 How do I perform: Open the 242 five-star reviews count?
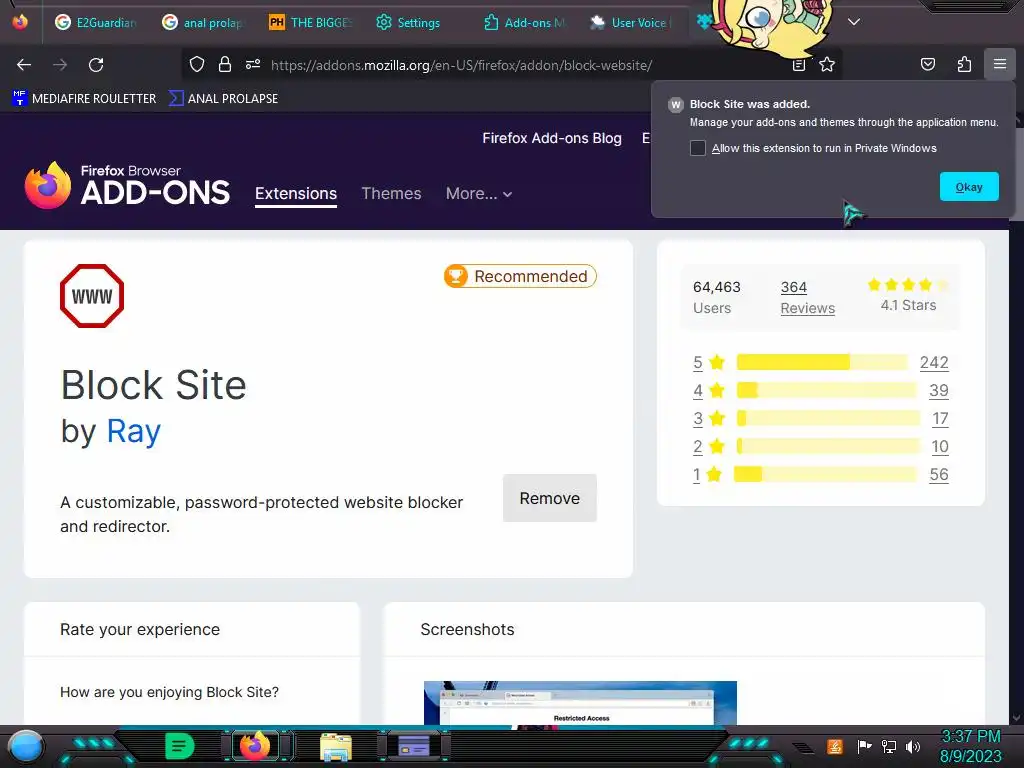934,362
